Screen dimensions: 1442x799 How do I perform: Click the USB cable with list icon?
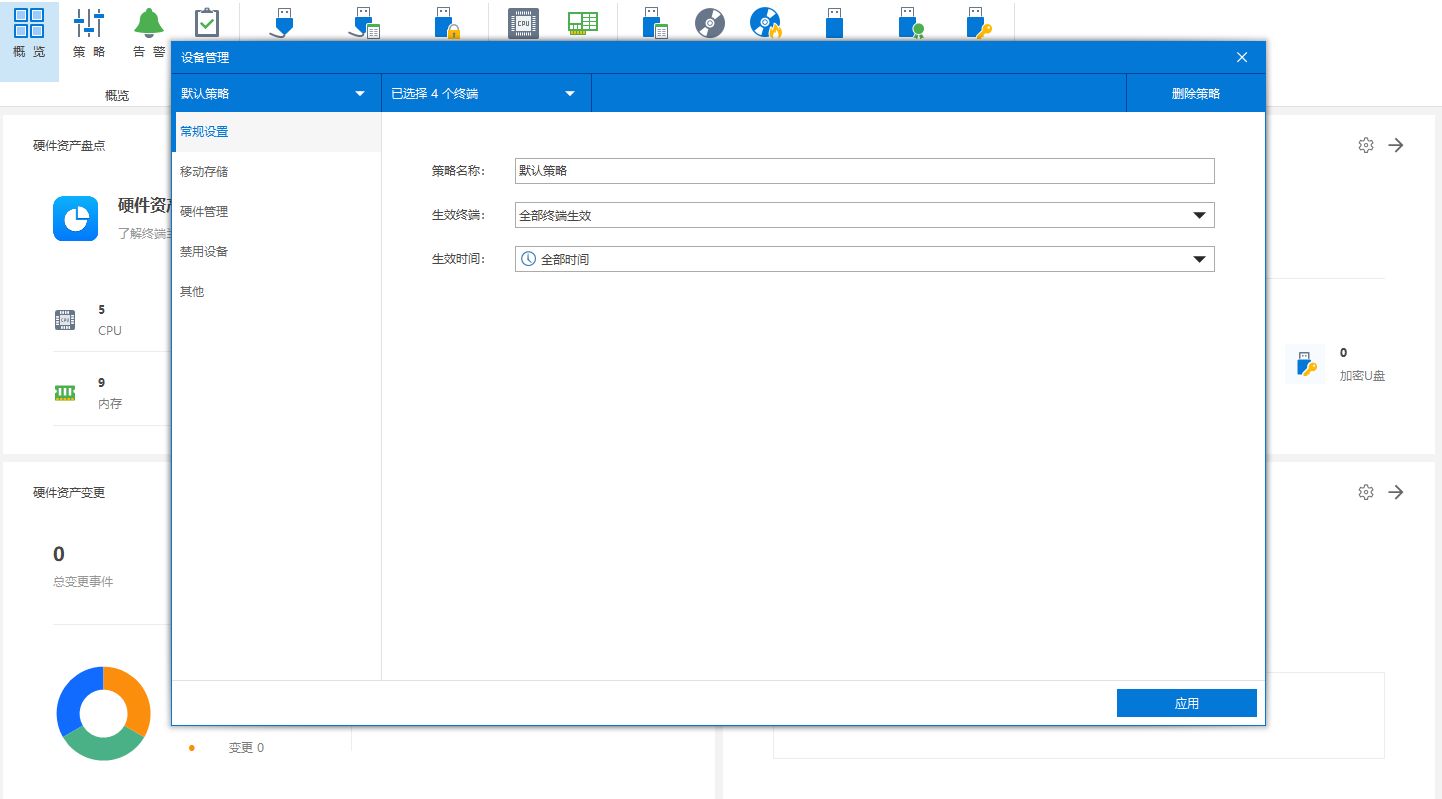(364, 22)
